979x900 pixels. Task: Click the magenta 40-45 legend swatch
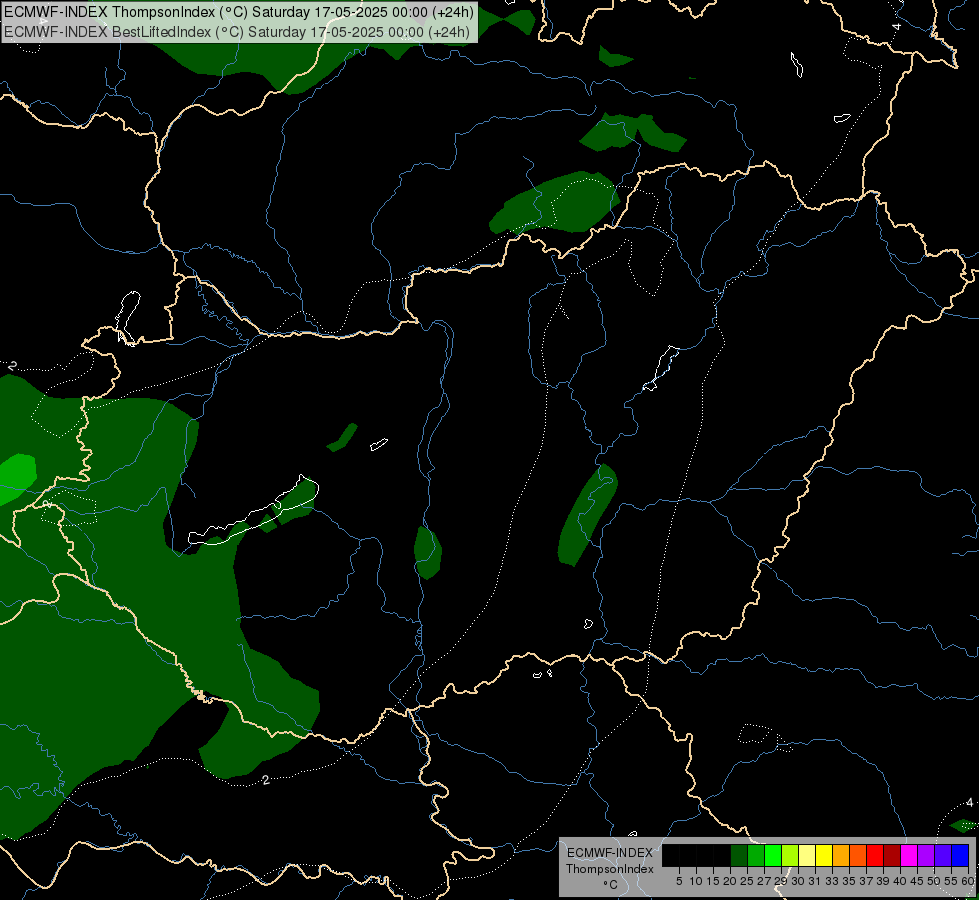point(909,856)
